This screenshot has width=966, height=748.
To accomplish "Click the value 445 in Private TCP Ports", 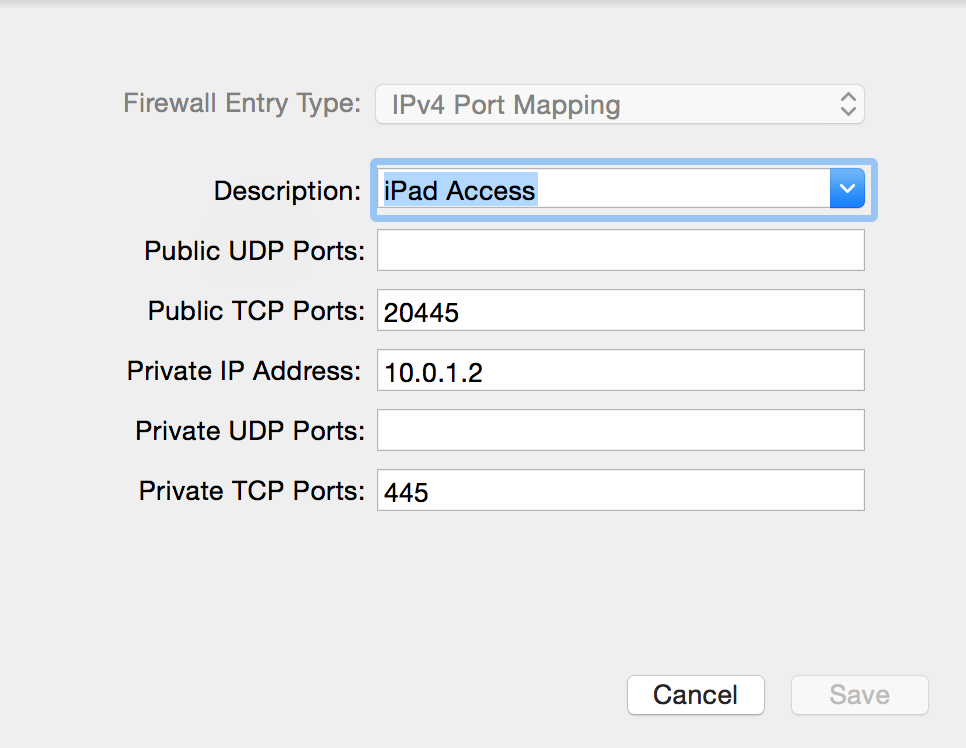I will (x=402, y=491).
